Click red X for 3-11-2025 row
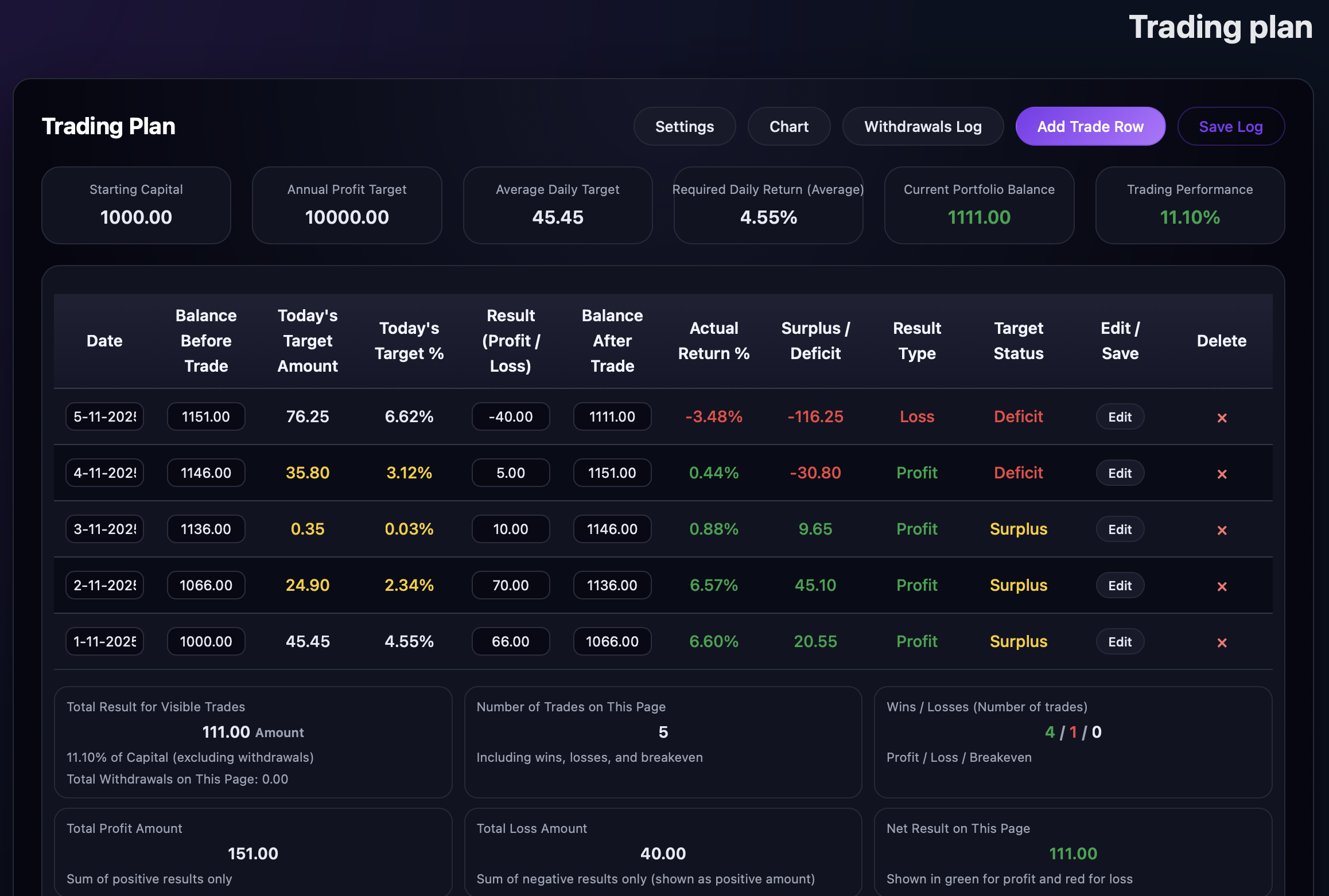1329x896 pixels. (1222, 530)
